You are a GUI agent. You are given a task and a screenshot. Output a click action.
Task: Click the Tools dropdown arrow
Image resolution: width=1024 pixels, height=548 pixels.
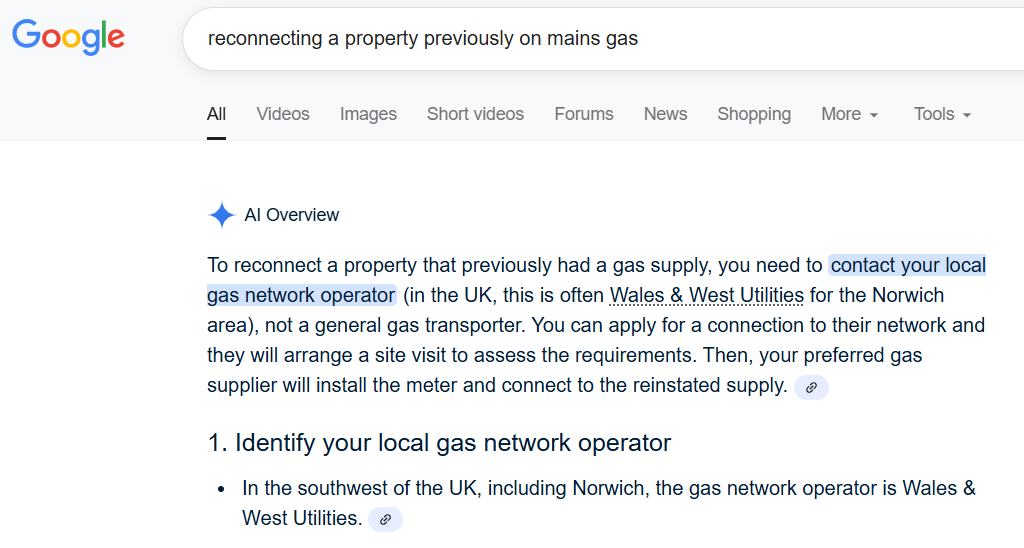pyautogui.click(x=967, y=116)
